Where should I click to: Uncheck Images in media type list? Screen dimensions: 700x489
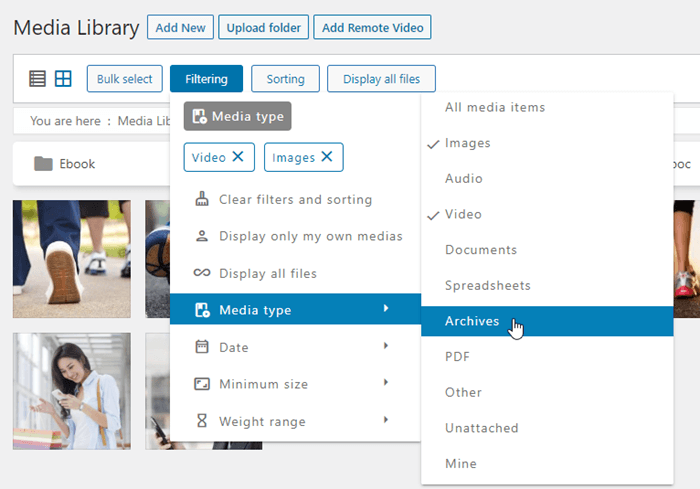pyautogui.click(x=467, y=143)
